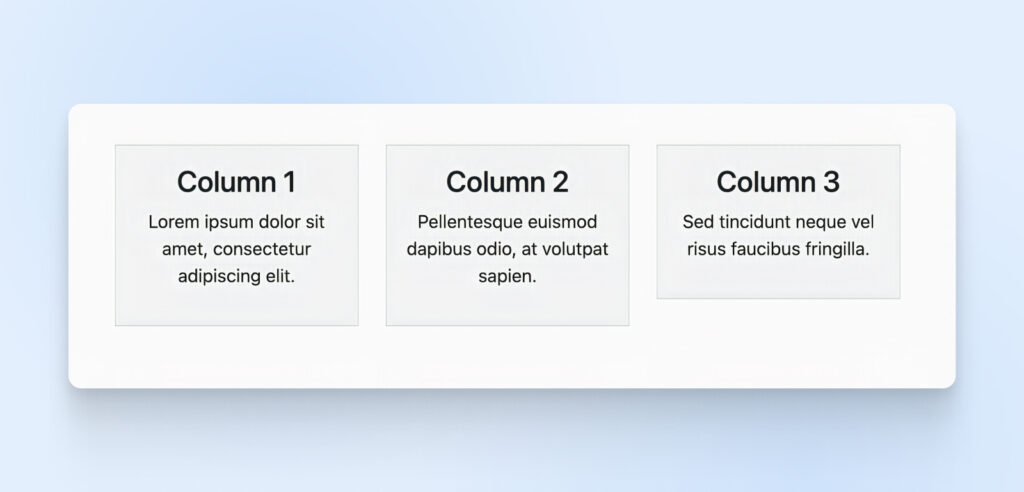Click the word "volutpat" in Column 2
Image resolution: width=1024 pixels, height=492 pixels.
point(575,249)
